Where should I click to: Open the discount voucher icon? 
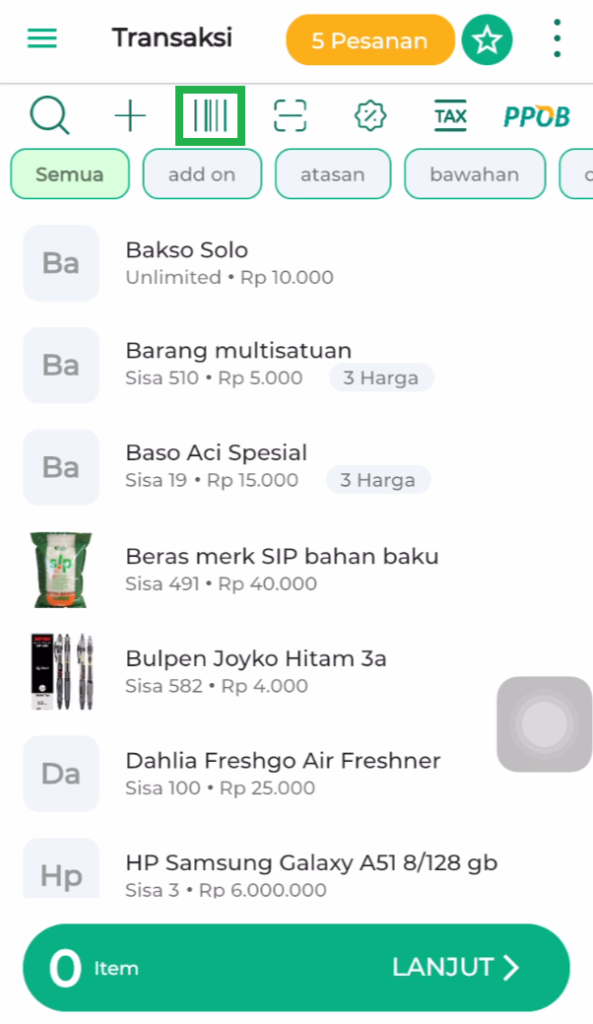(369, 114)
